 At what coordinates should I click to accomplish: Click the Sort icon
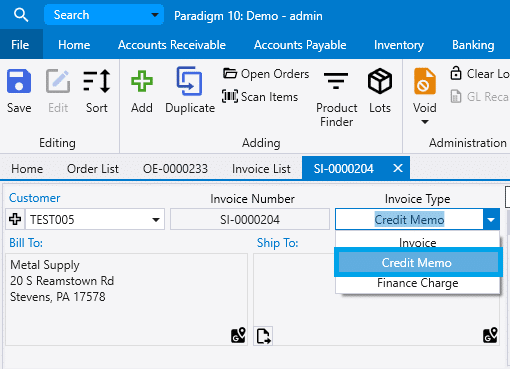pos(97,81)
